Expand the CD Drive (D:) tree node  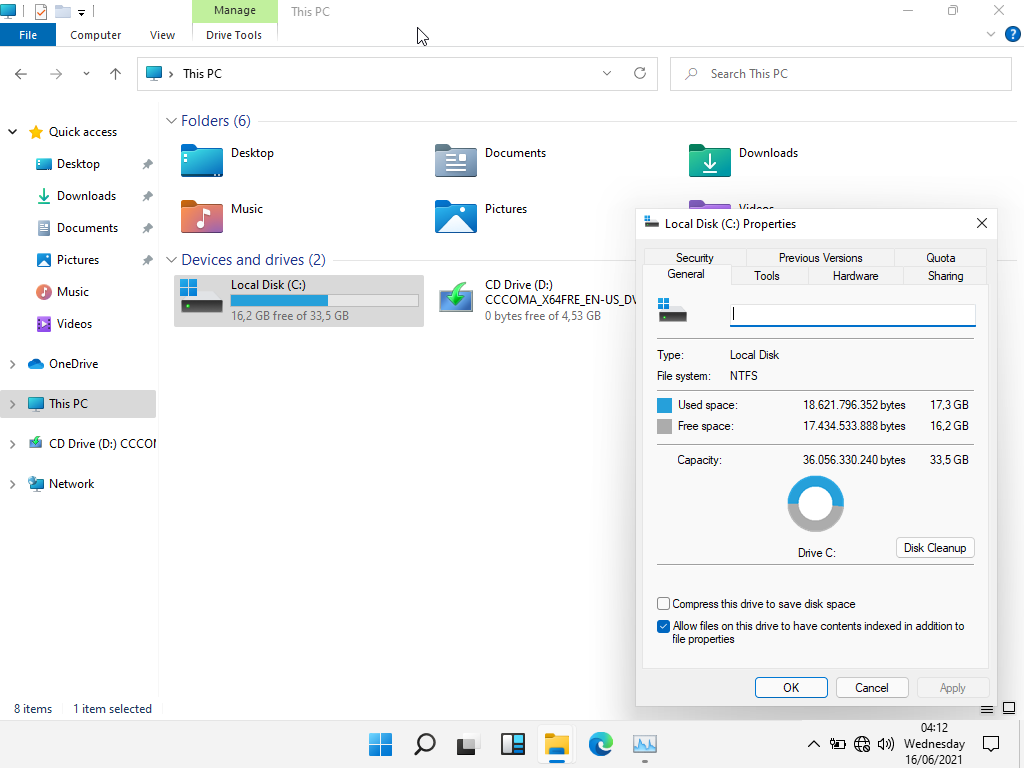(x=12, y=444)
